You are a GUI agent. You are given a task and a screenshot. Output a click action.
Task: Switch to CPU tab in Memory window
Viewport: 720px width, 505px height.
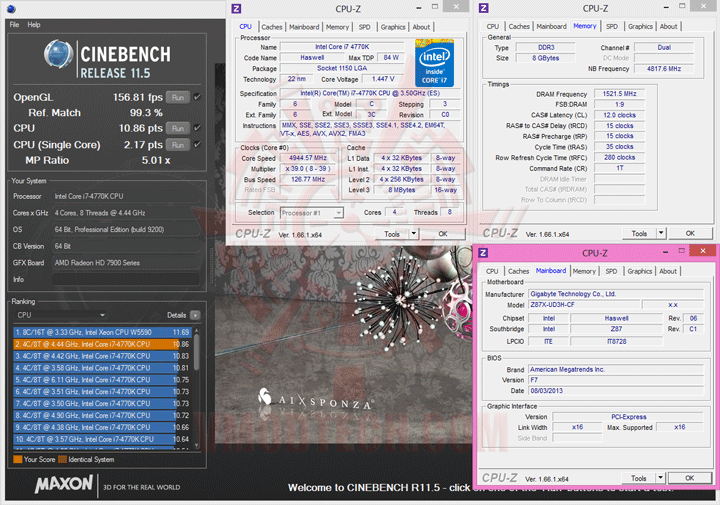pyautogui.click(x=493, y=27)
